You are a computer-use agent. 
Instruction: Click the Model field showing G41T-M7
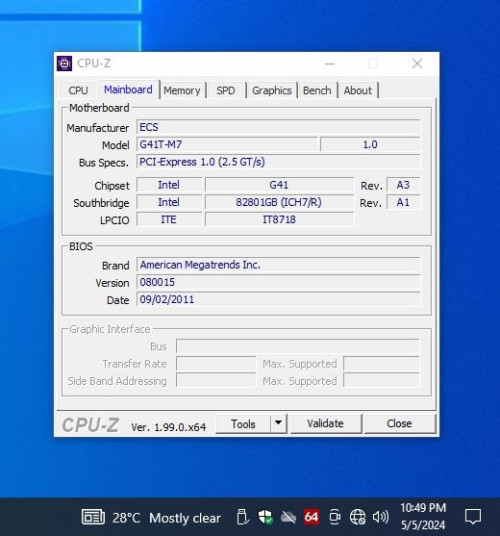point(227,144)
